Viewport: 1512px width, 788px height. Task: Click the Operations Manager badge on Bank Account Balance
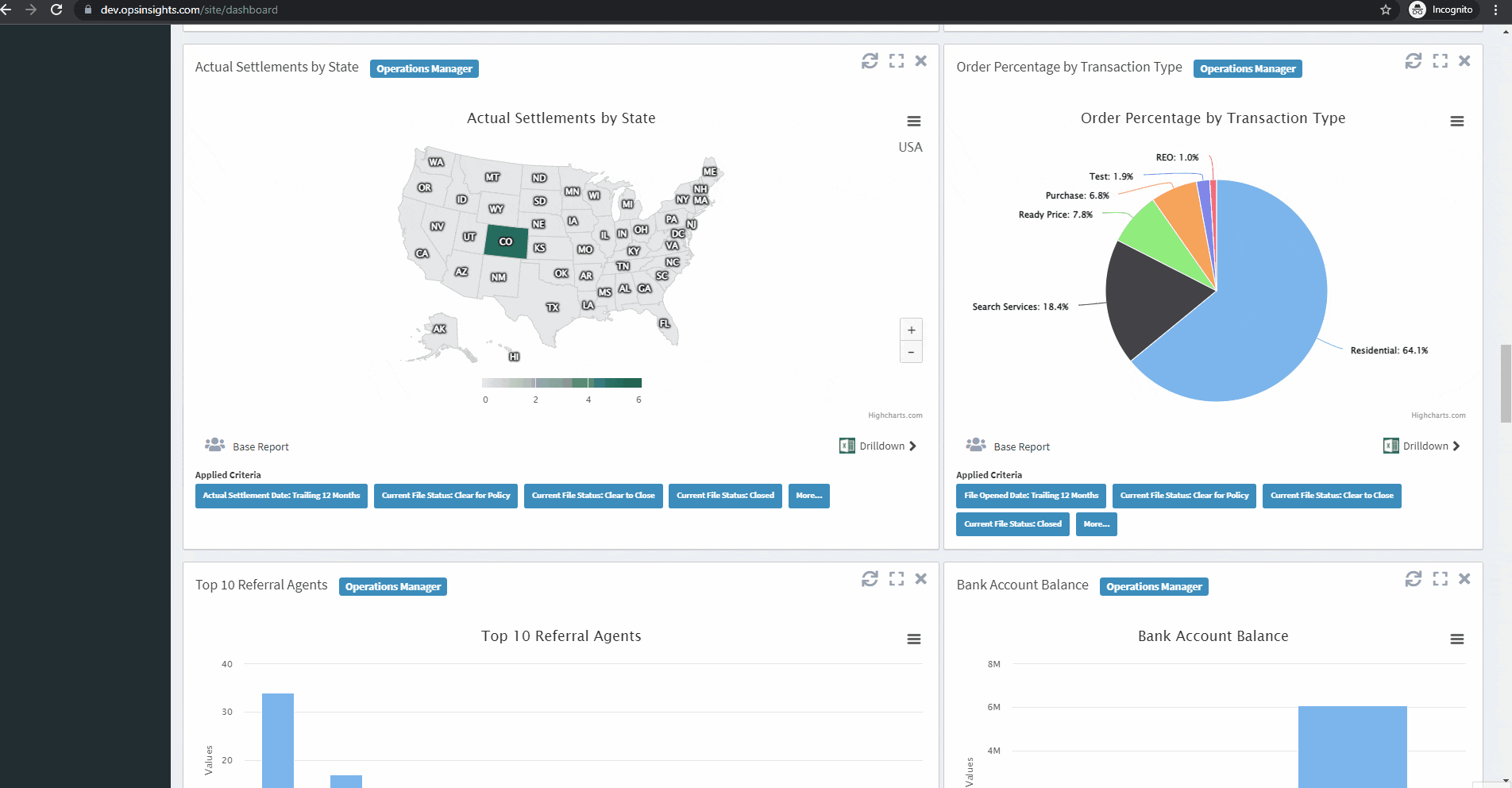point(1153,586)
